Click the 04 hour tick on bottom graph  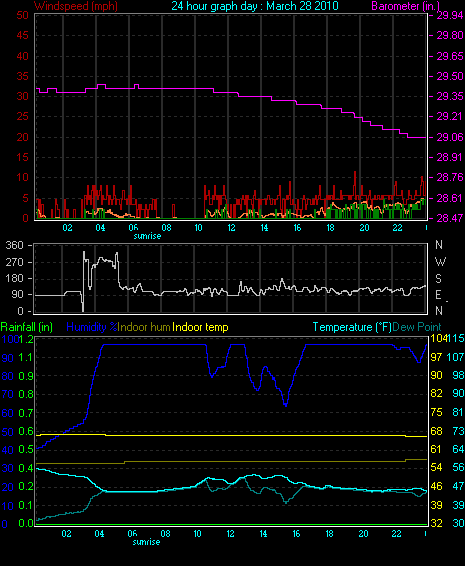pyautogui.click(x=99, y=534)
